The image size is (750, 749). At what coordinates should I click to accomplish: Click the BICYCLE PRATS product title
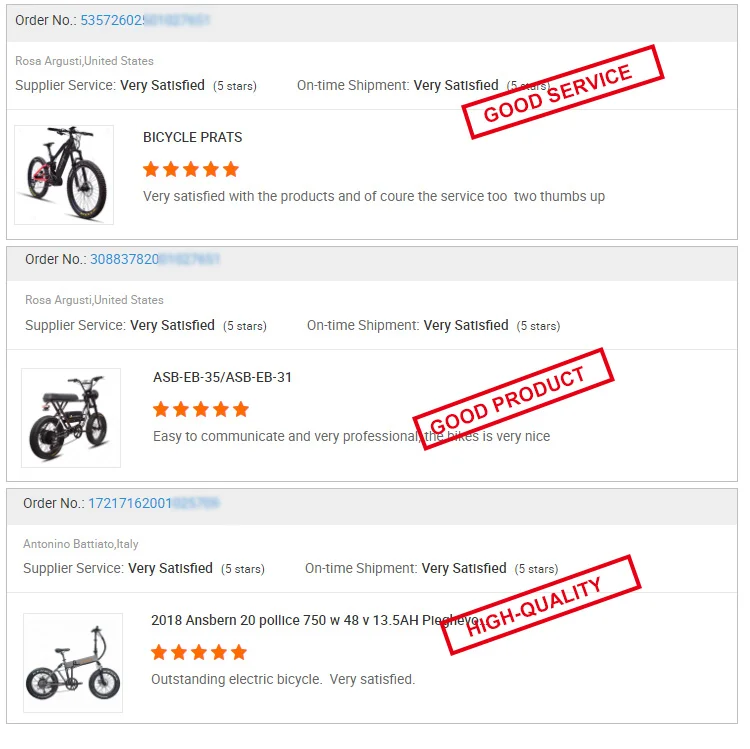coord(192,137)
